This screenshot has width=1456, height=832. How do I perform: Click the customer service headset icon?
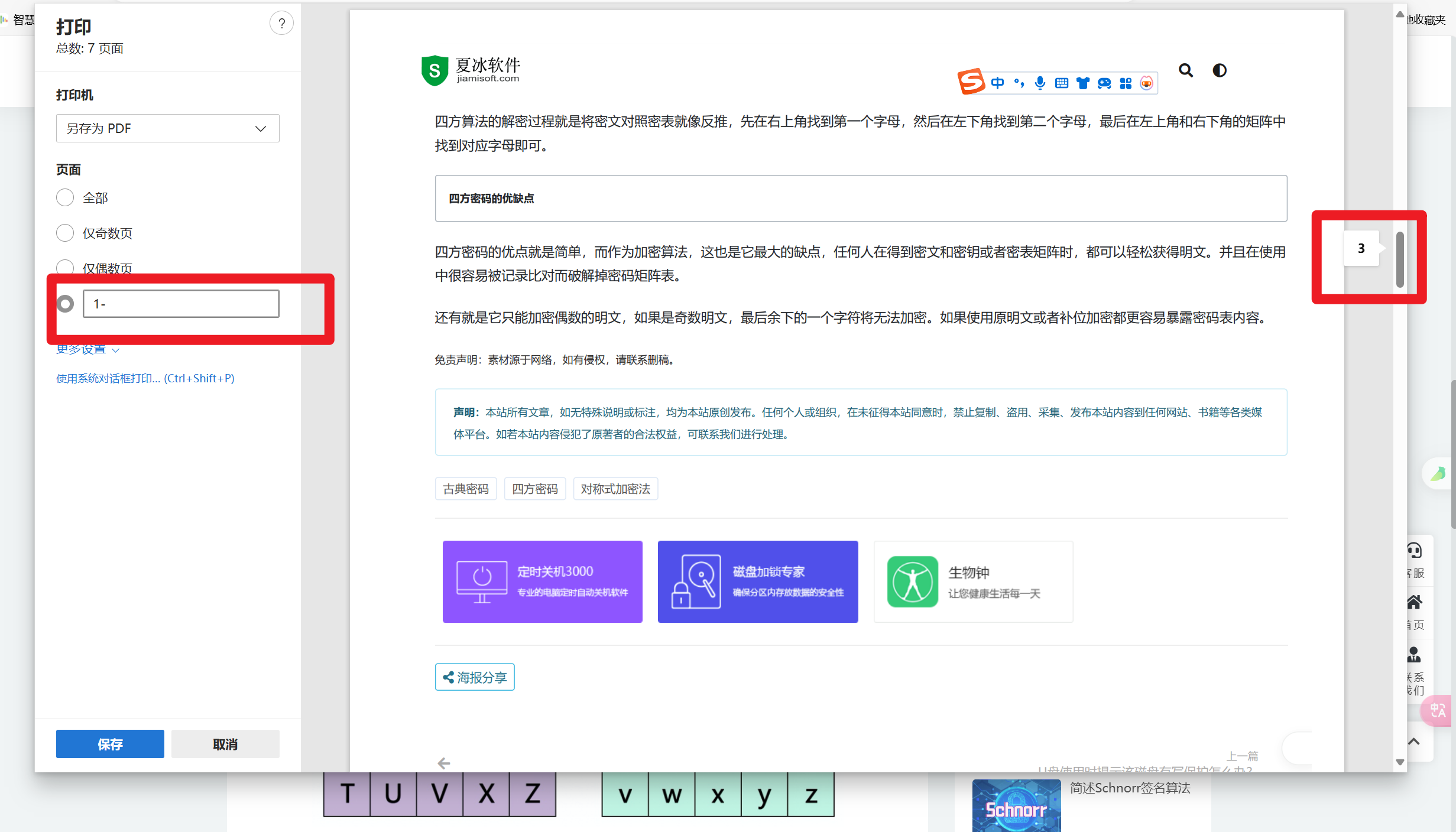[x=1413, y=551]
